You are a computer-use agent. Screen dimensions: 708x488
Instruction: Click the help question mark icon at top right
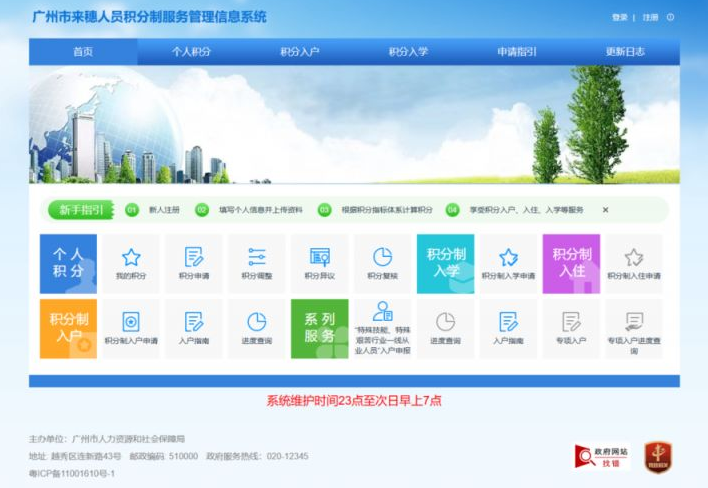(671, 17)
